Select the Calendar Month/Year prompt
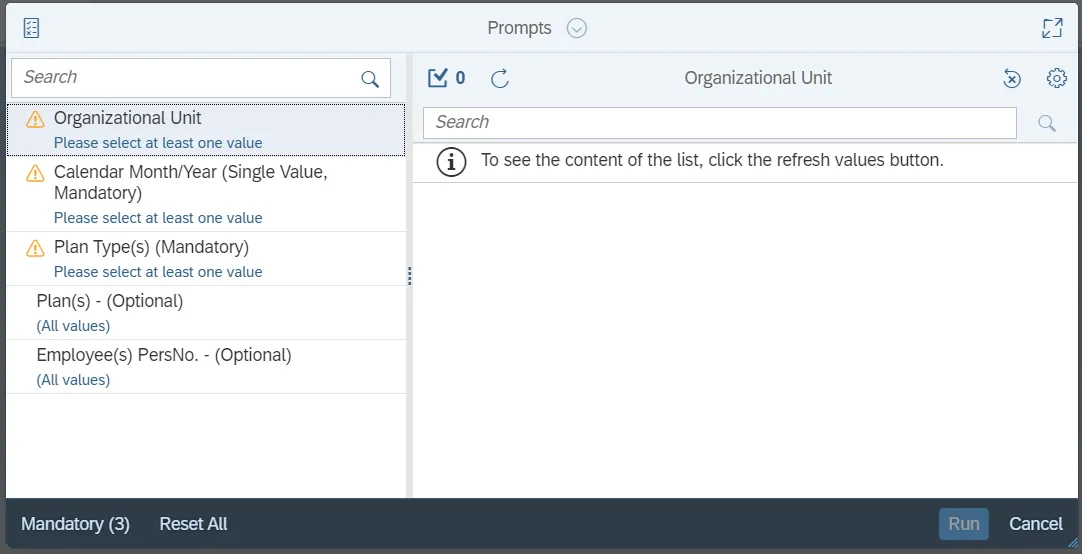This screenshot has width=1082, height=554. (x=205, y=194)
